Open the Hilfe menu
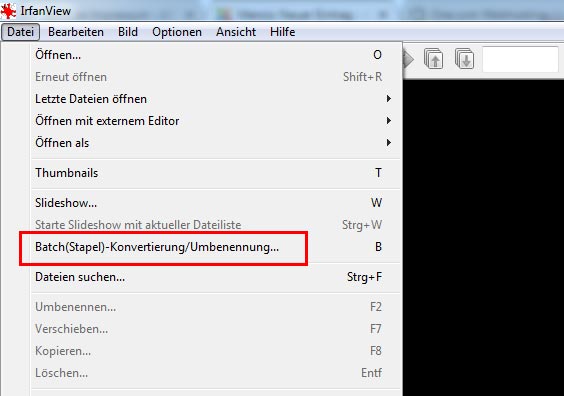The image size is (564, 396). tap(282, 32)
